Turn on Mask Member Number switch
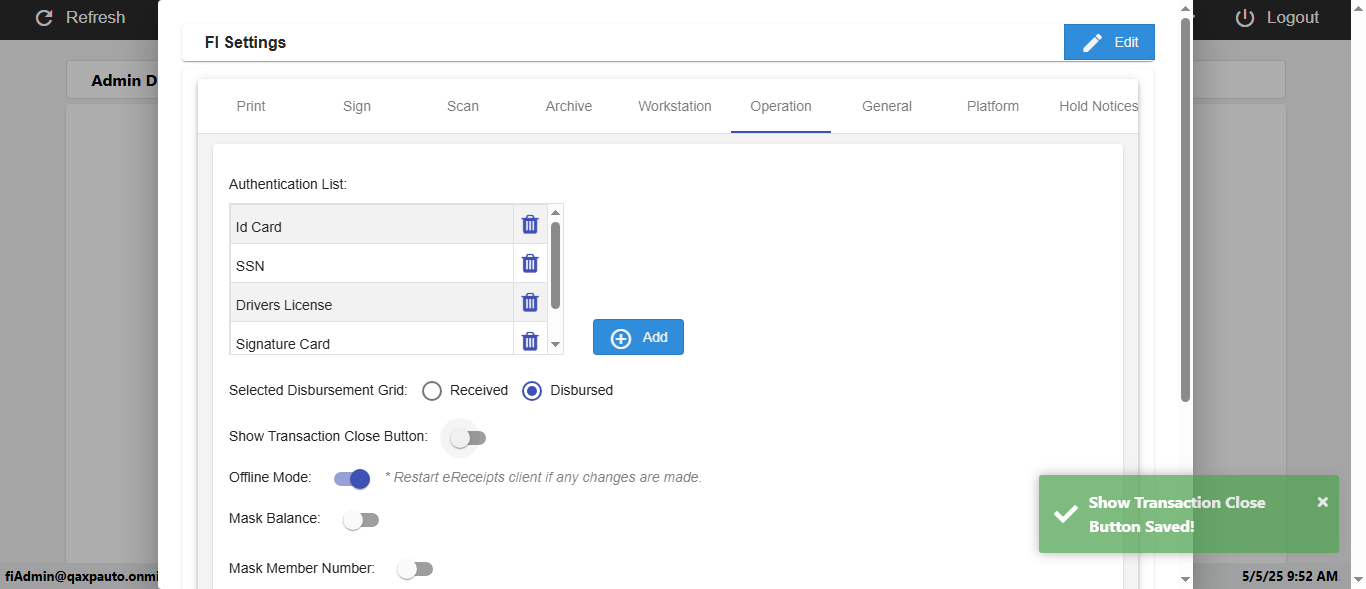 click(x=414, y=569)
